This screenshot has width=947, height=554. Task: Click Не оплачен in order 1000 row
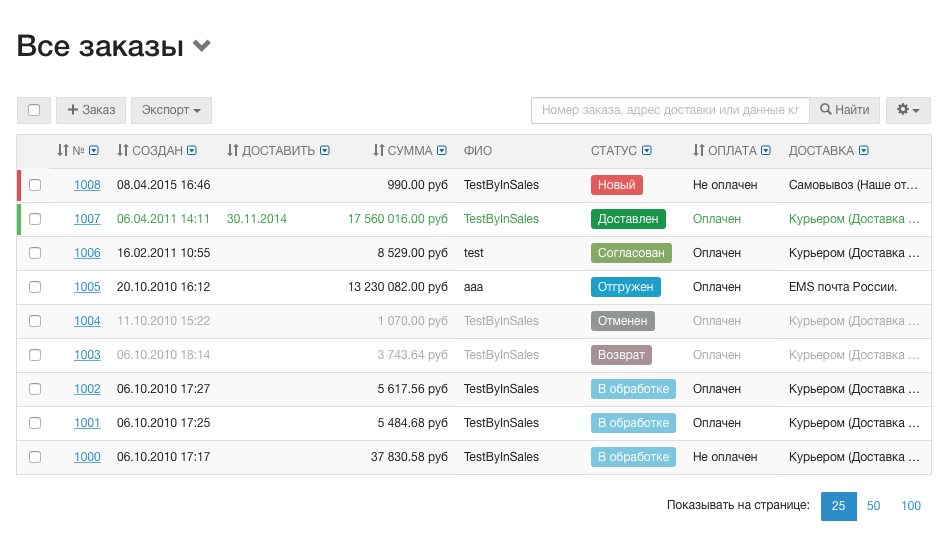[x=725, y=457]
